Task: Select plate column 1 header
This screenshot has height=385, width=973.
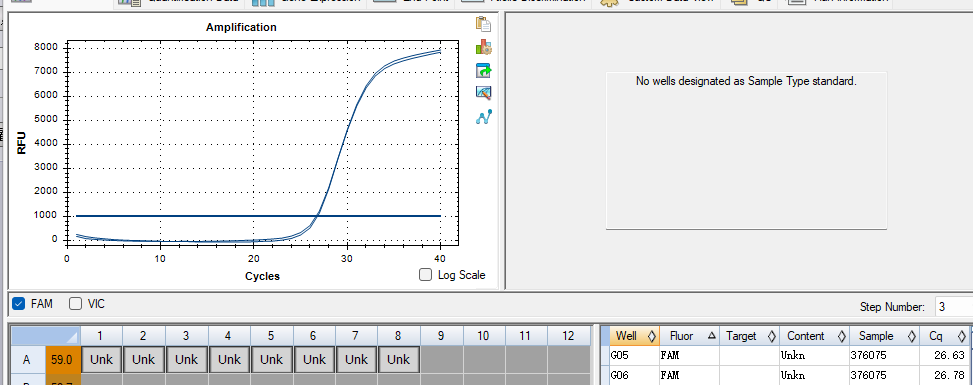Action: point(101,336)
